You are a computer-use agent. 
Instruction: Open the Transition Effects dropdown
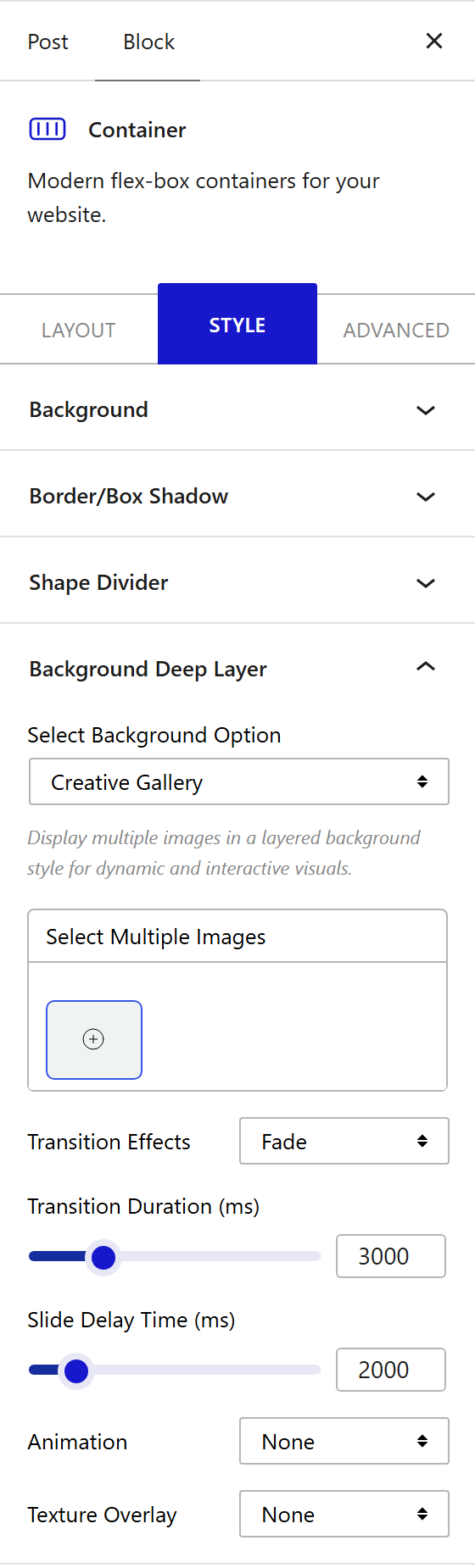tap(344, 1141)
